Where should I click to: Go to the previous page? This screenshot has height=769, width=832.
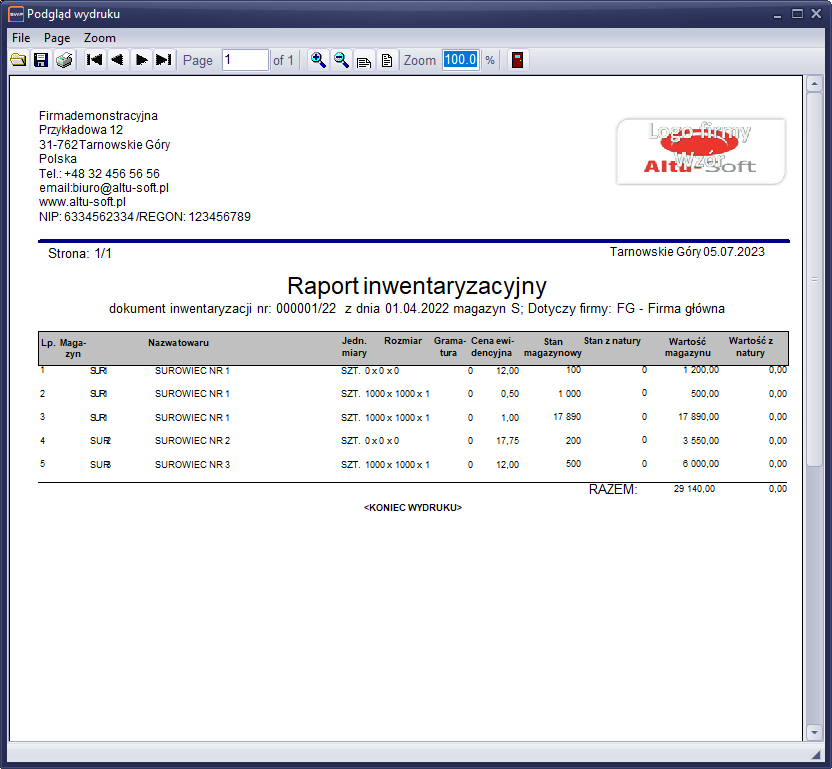117,60
